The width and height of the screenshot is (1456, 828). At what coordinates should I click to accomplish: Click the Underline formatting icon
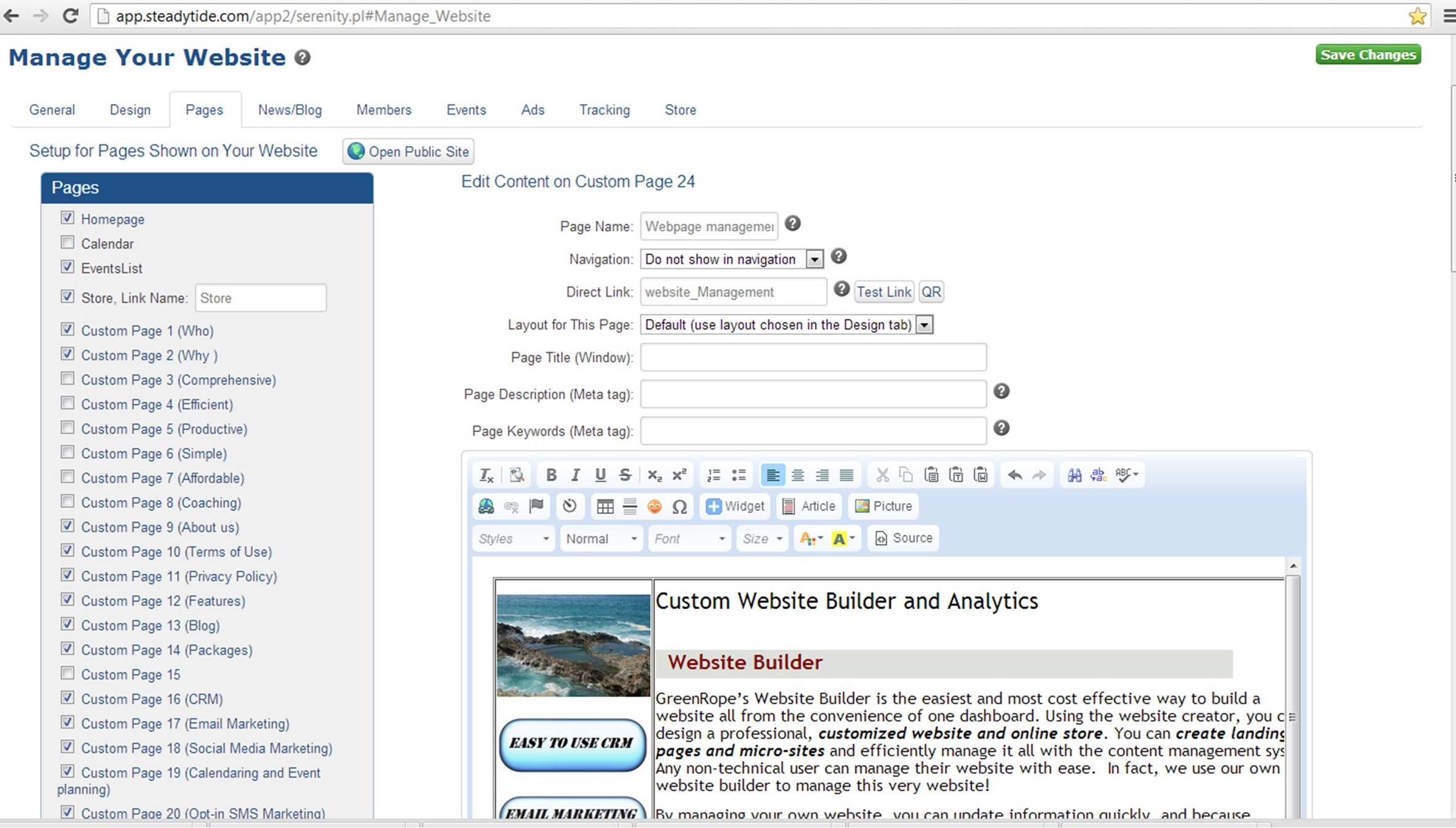(x=601, y=474)
